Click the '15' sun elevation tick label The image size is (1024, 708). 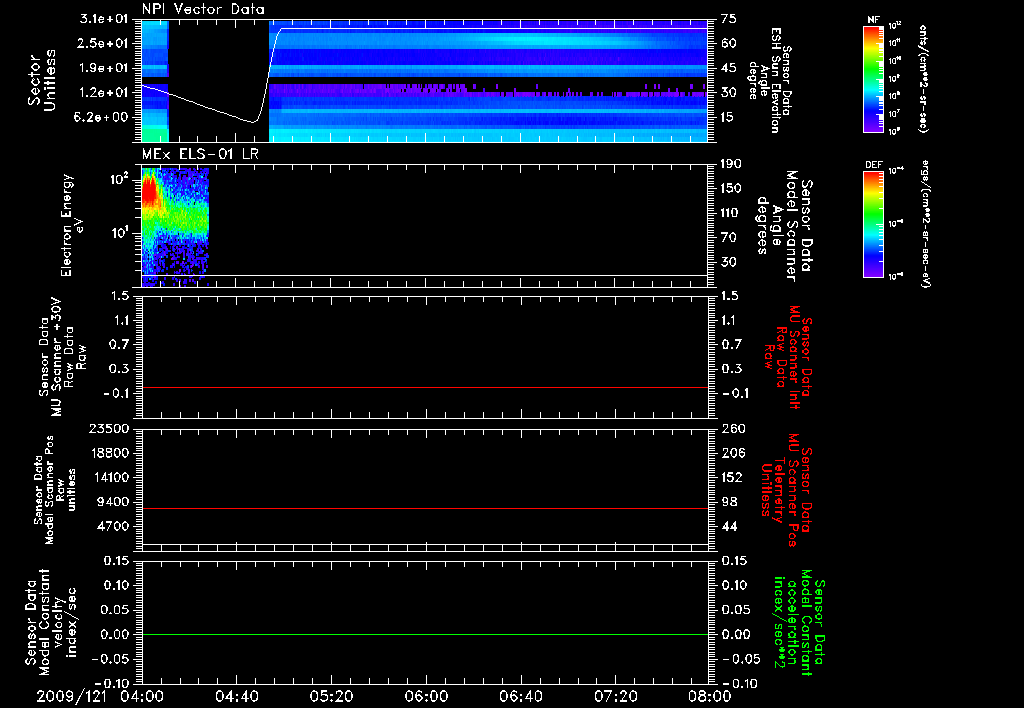(729, 117)
